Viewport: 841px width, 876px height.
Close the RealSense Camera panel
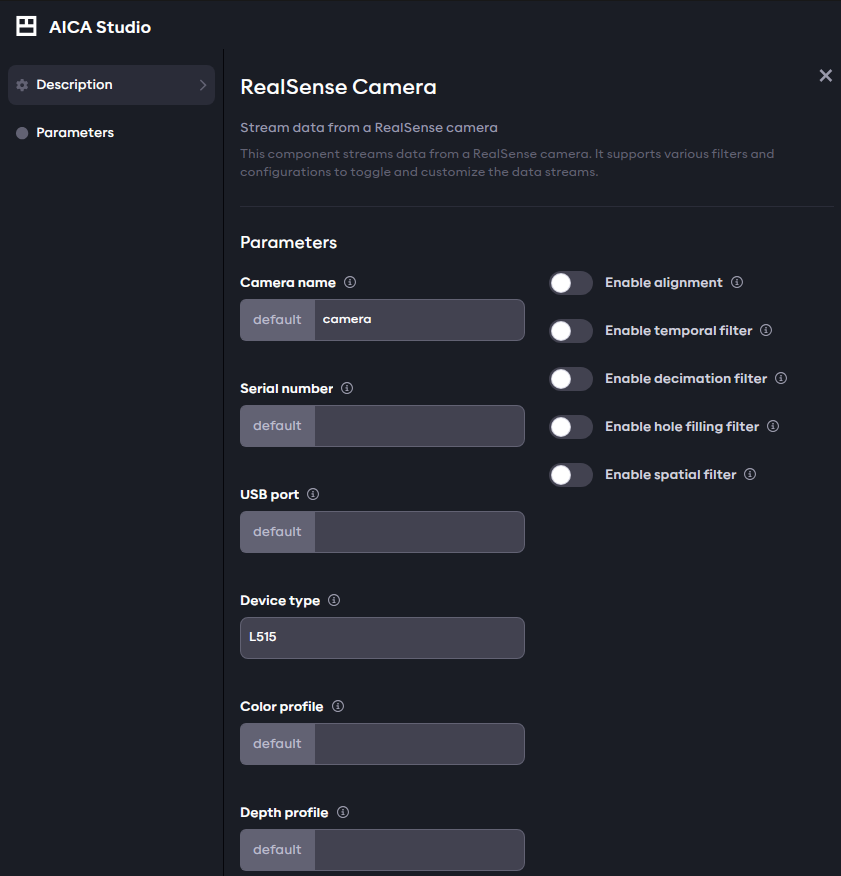point(825,75)
